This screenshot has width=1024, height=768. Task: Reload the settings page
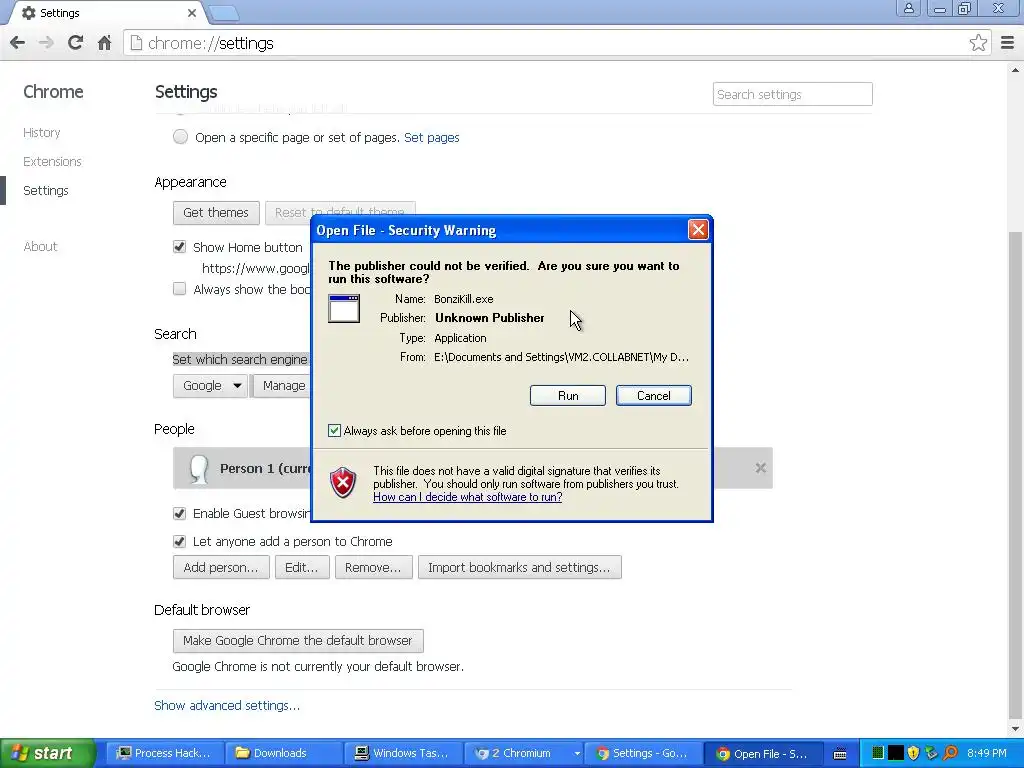(x=75, y=43)
